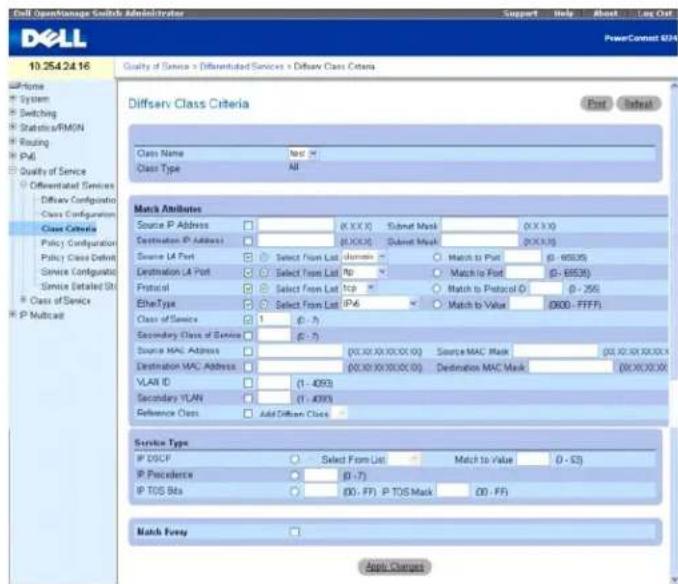Viewport: 678px width, 584px height.
Task: Expand the Class of Service node
Action: pyautogui.click(x=24, y=300)
